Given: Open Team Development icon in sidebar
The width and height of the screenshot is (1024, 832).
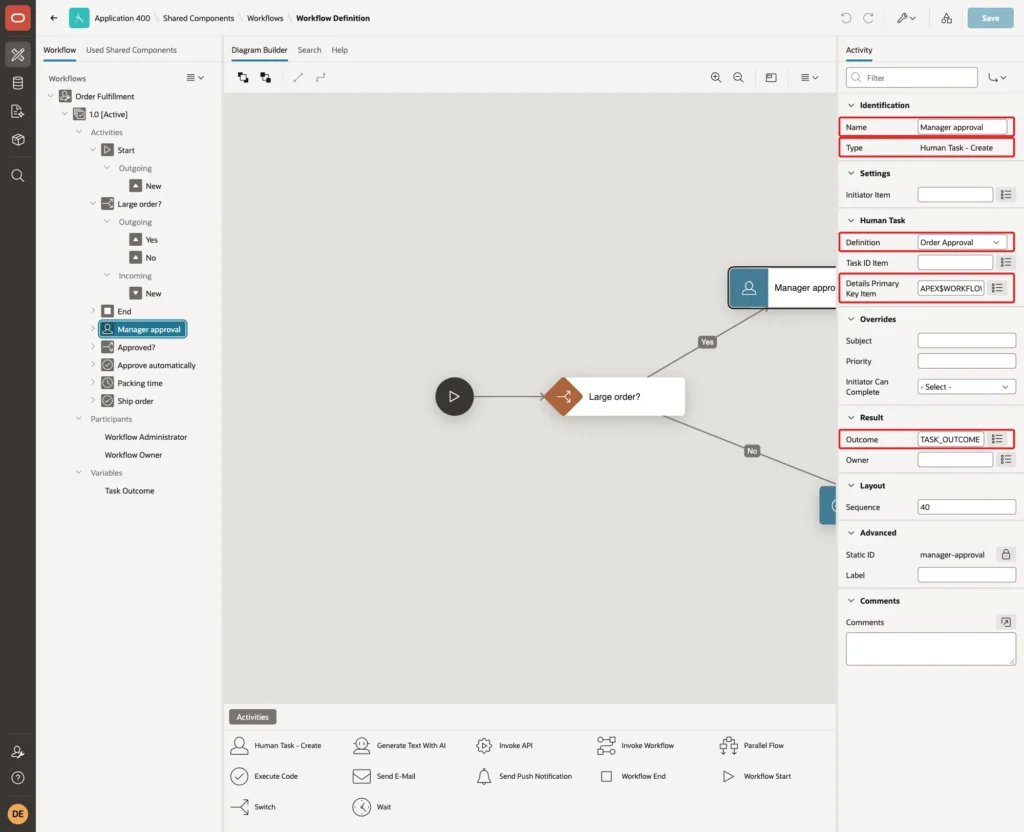Looking at the screenshot, I should click(18, 112).
